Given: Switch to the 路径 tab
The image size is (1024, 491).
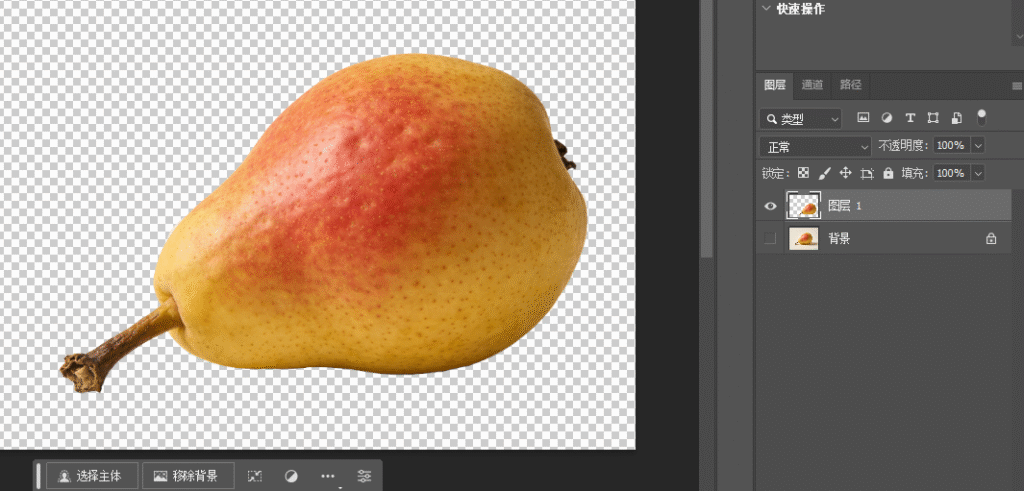Looking at the screenshot, I should coord(850,85).
